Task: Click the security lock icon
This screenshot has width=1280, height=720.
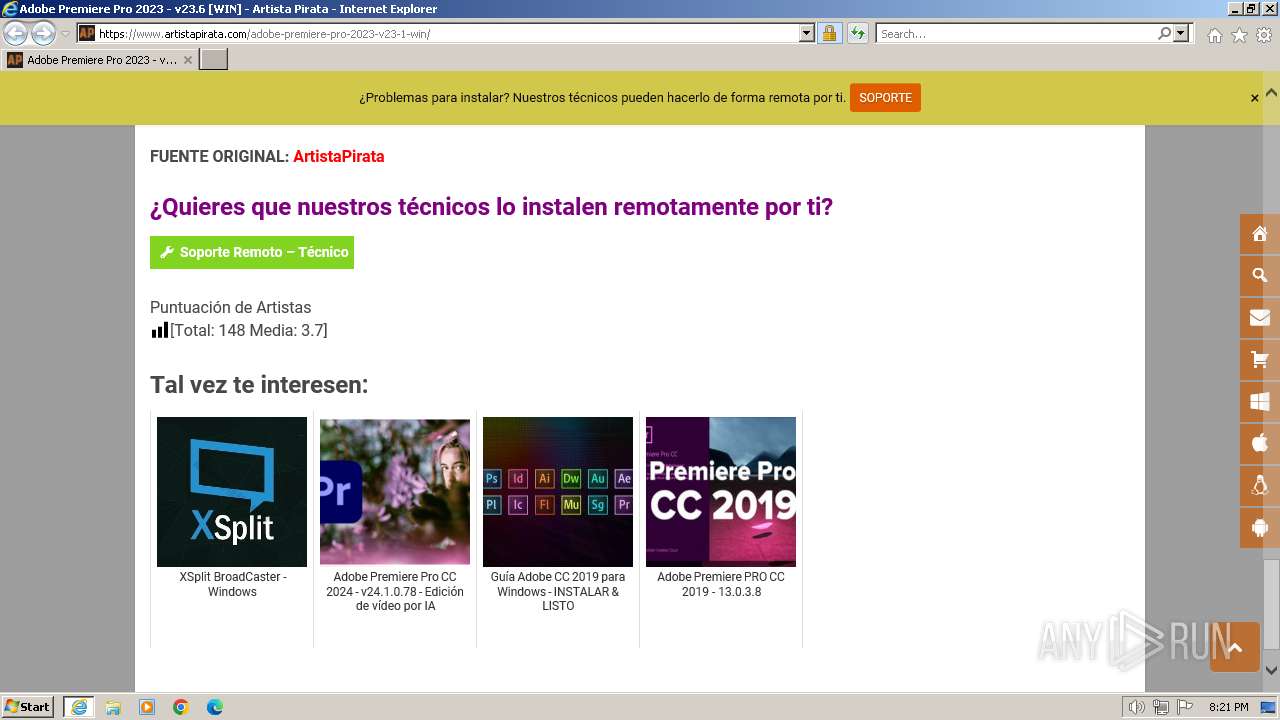Action: (x=829, y=33)
